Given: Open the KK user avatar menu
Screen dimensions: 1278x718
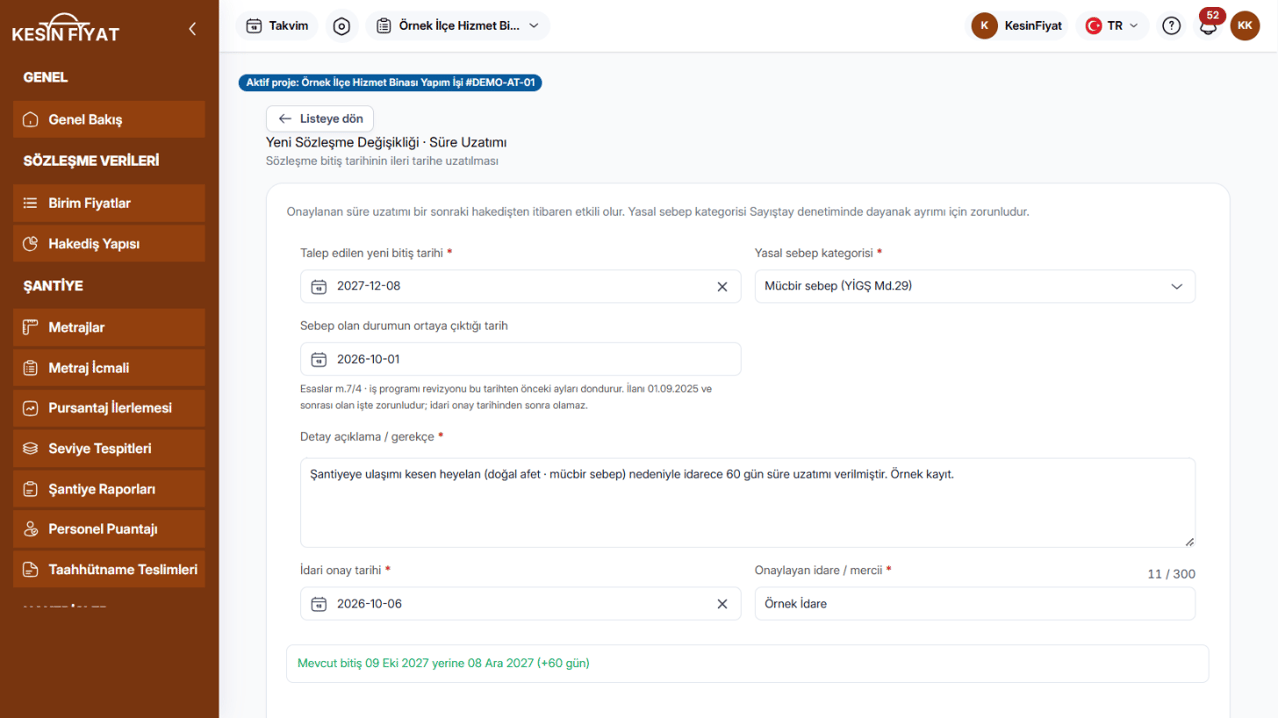Looking at the screenshot, I should pos(1245,26).
